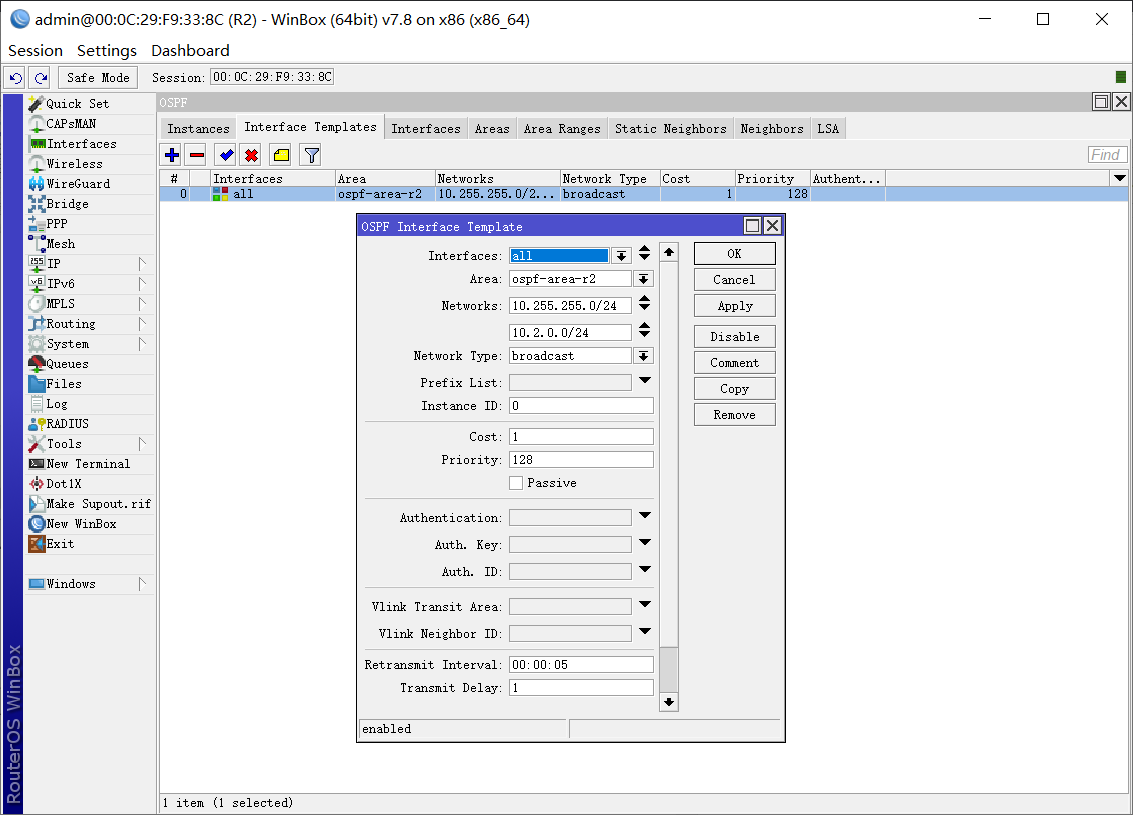Click the Undo arrow icon in toolbar

[x=15, y=77]
